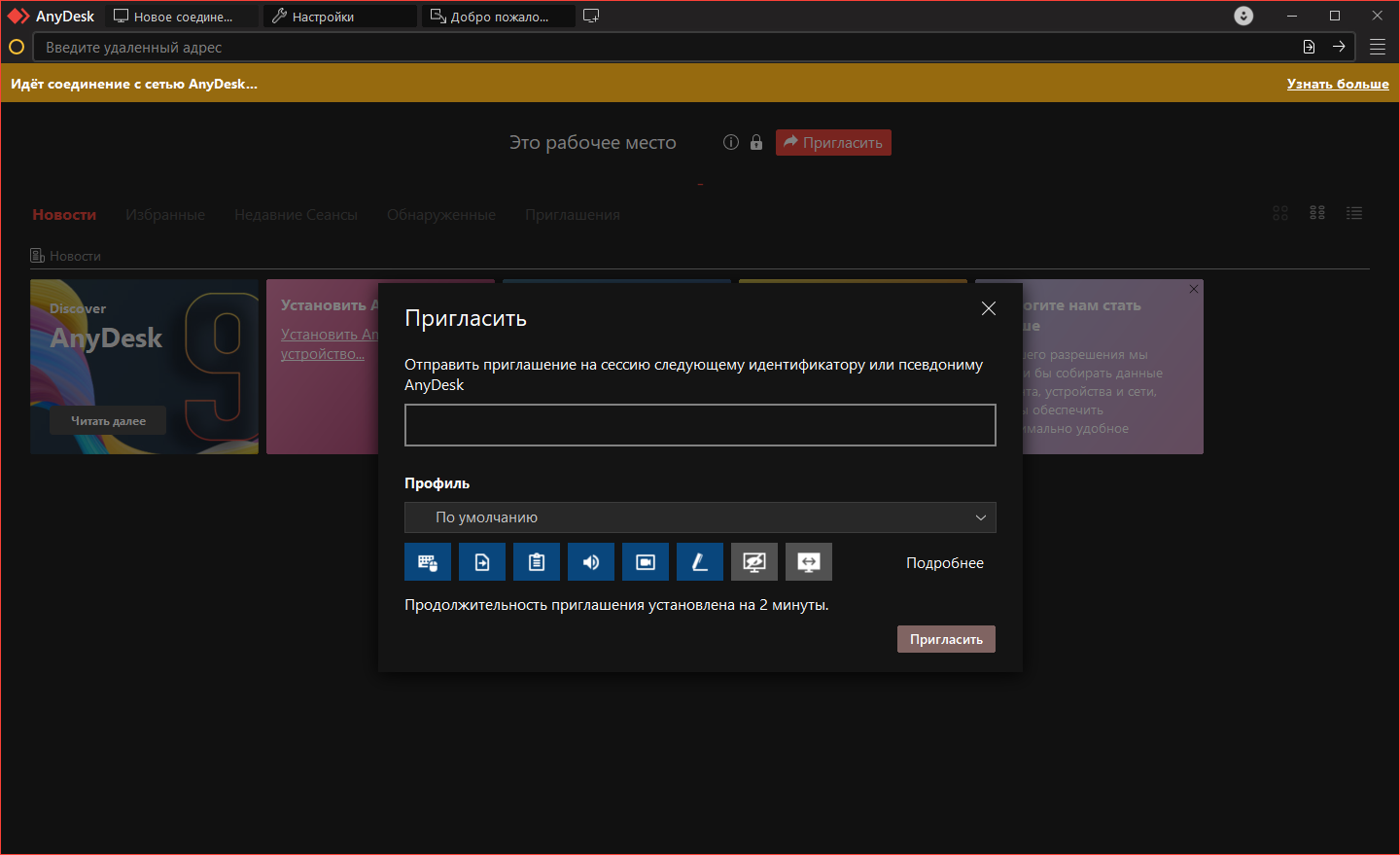The image size is (1400, 855).
Task: Click the file transfer icon in address bar
Action: (x=1309, y=47)
